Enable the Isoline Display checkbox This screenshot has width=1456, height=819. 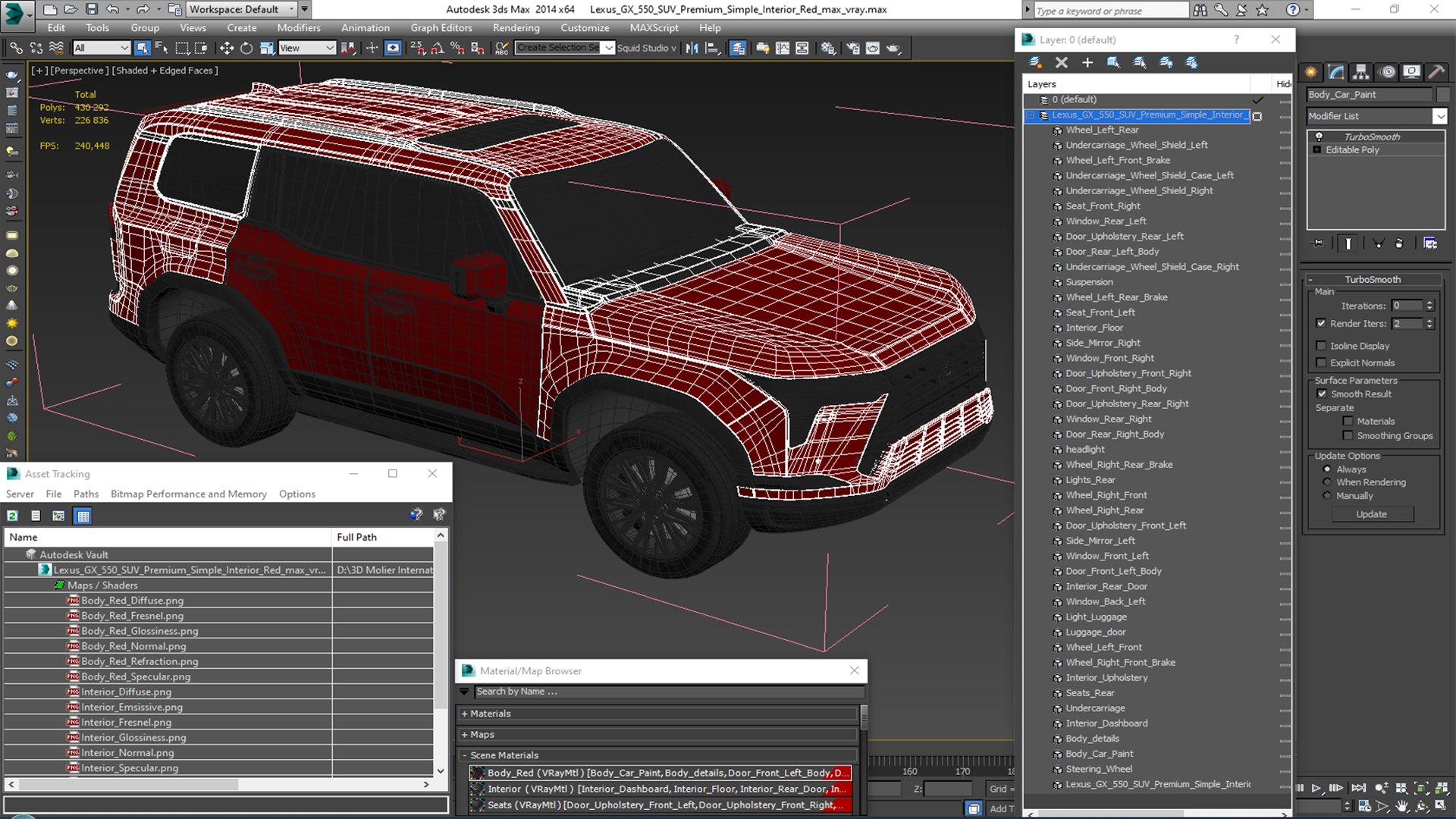(x=1321, y=346)
